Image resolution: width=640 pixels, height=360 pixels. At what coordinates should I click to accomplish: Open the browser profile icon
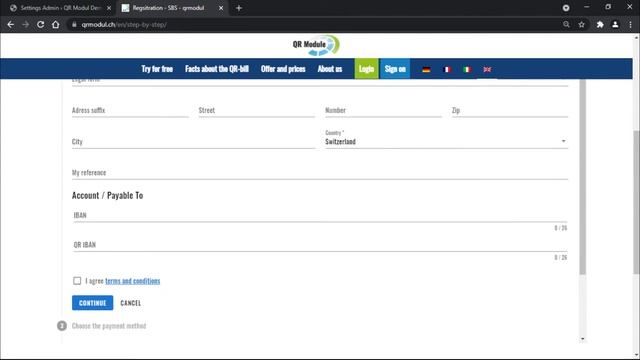point(615,24)
